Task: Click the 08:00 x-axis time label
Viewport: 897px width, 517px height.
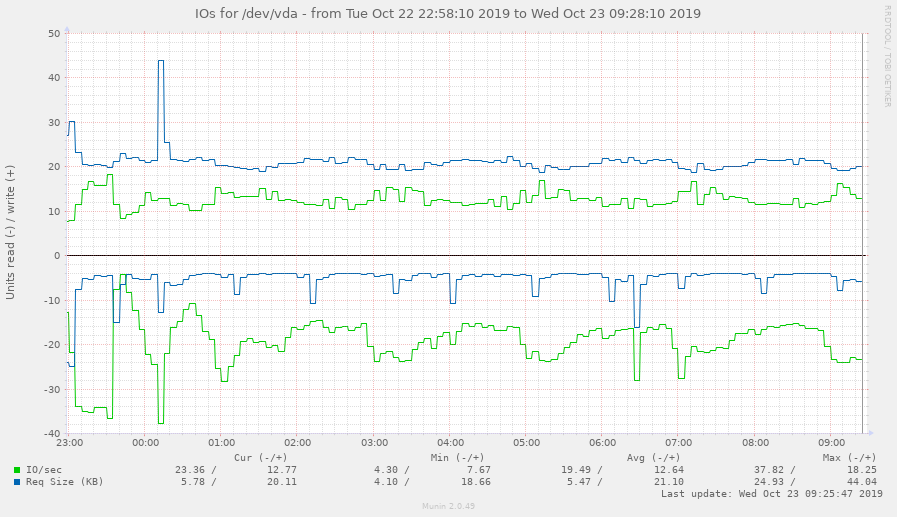Action: (756, 443)
